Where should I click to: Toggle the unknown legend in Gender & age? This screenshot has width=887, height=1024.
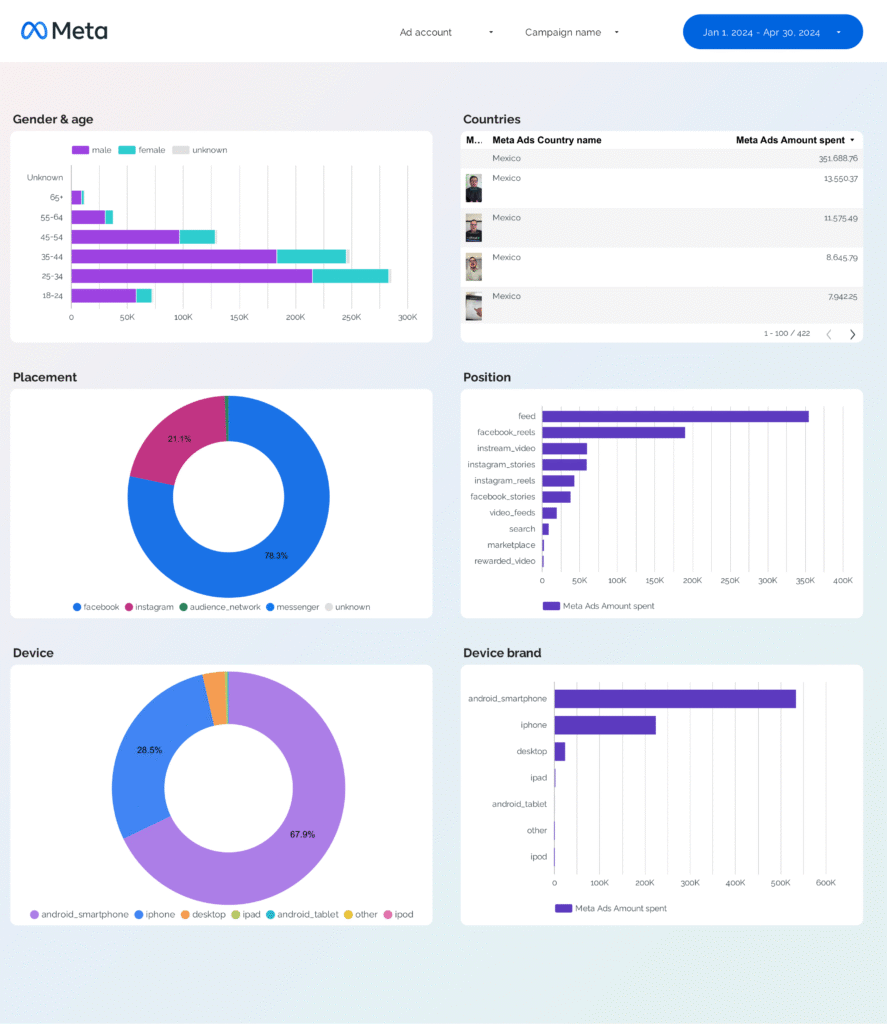click(200, 150)
